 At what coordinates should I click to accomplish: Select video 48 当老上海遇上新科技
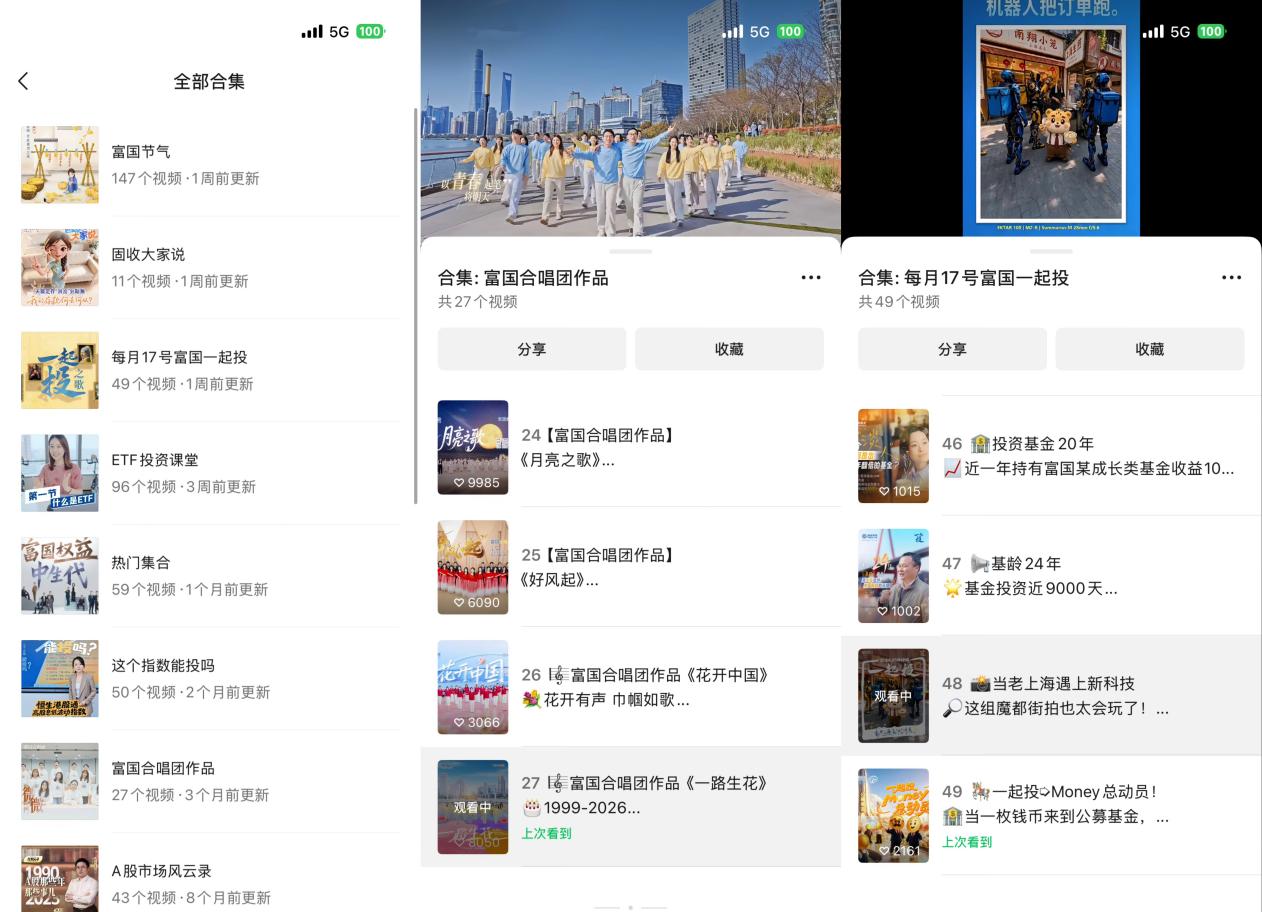(x=1052, y=696)
